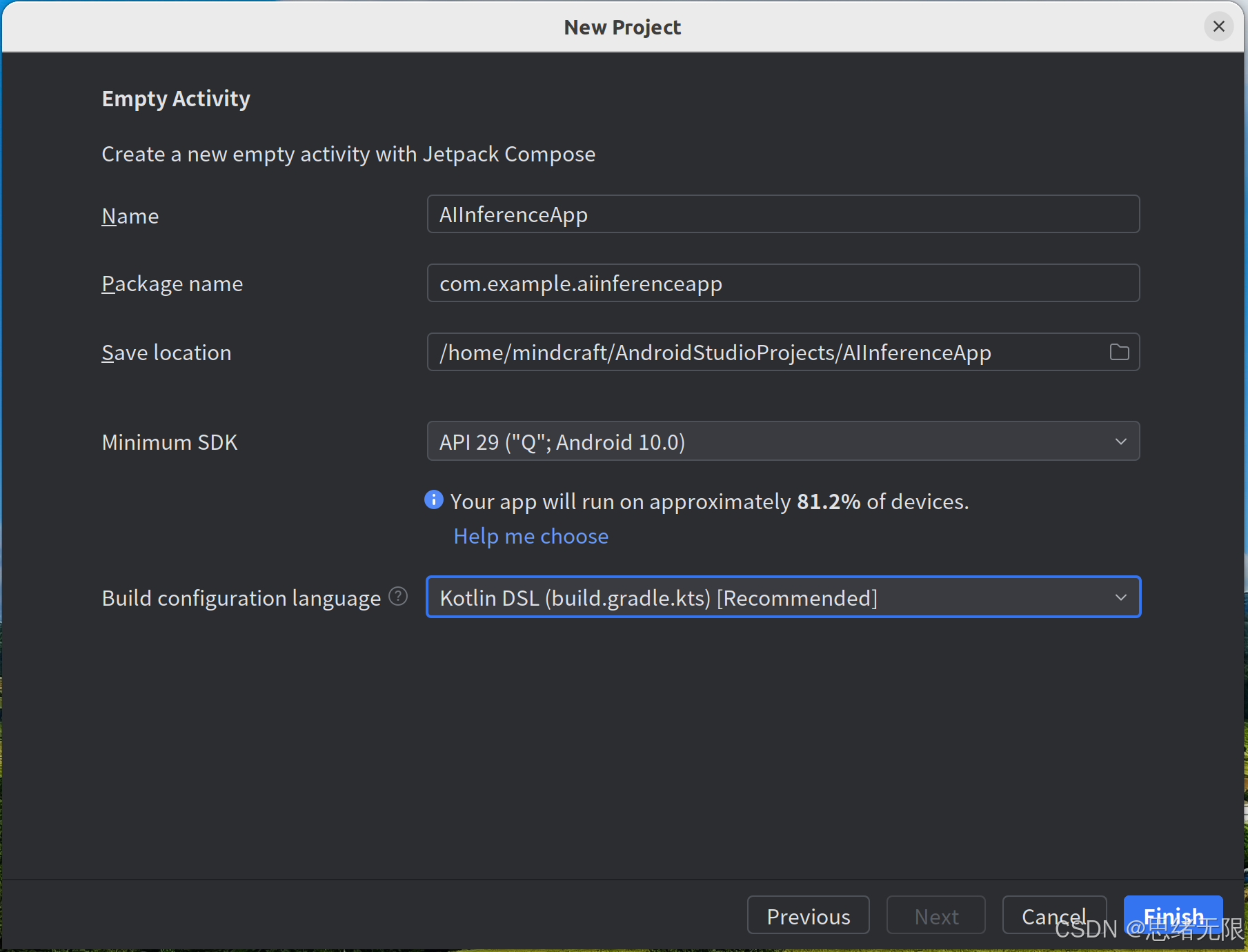Click the chevron on the API 29 selector
Screen dimensions: 1248x952
(x=1122, y=441)
